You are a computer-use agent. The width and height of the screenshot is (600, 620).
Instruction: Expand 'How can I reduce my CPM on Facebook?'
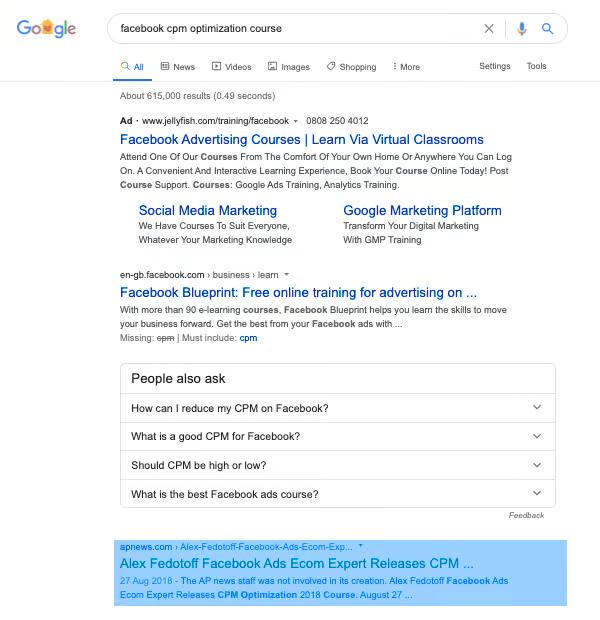click(338, 408)
